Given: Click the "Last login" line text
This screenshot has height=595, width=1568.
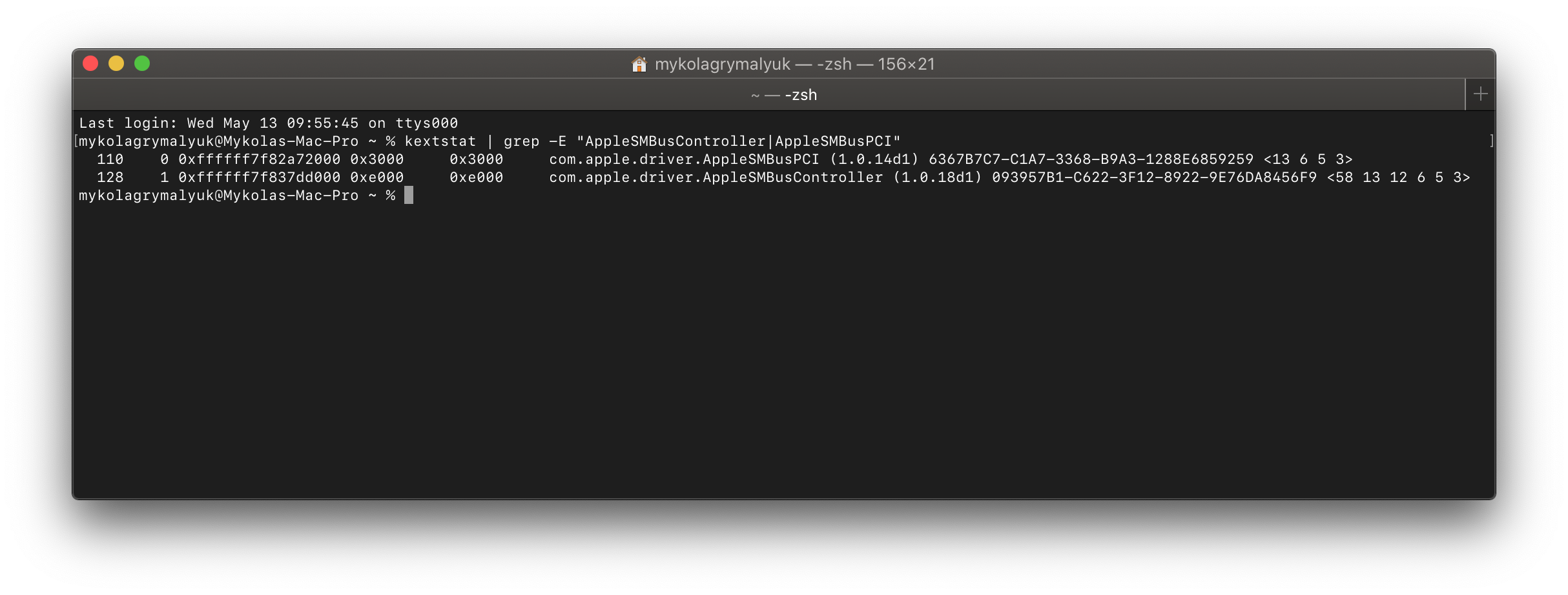Looking at the screenshot, I should pos(268,123).
